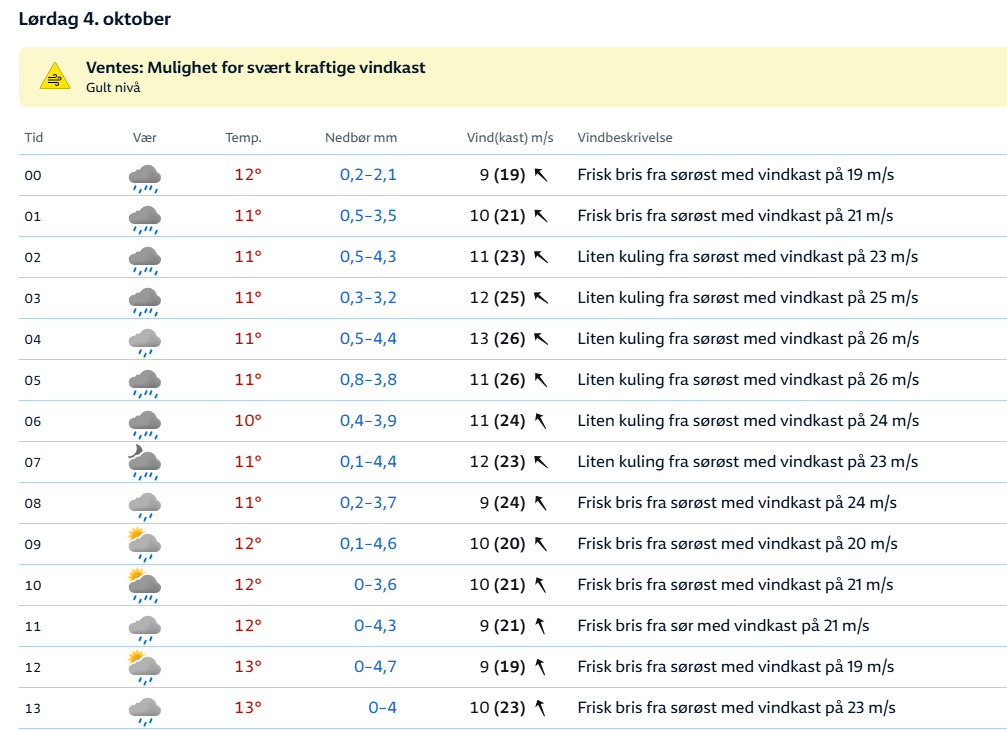Click the 'Frisk bris fra sør' description
1007x730 pixels.
point(722,626)
